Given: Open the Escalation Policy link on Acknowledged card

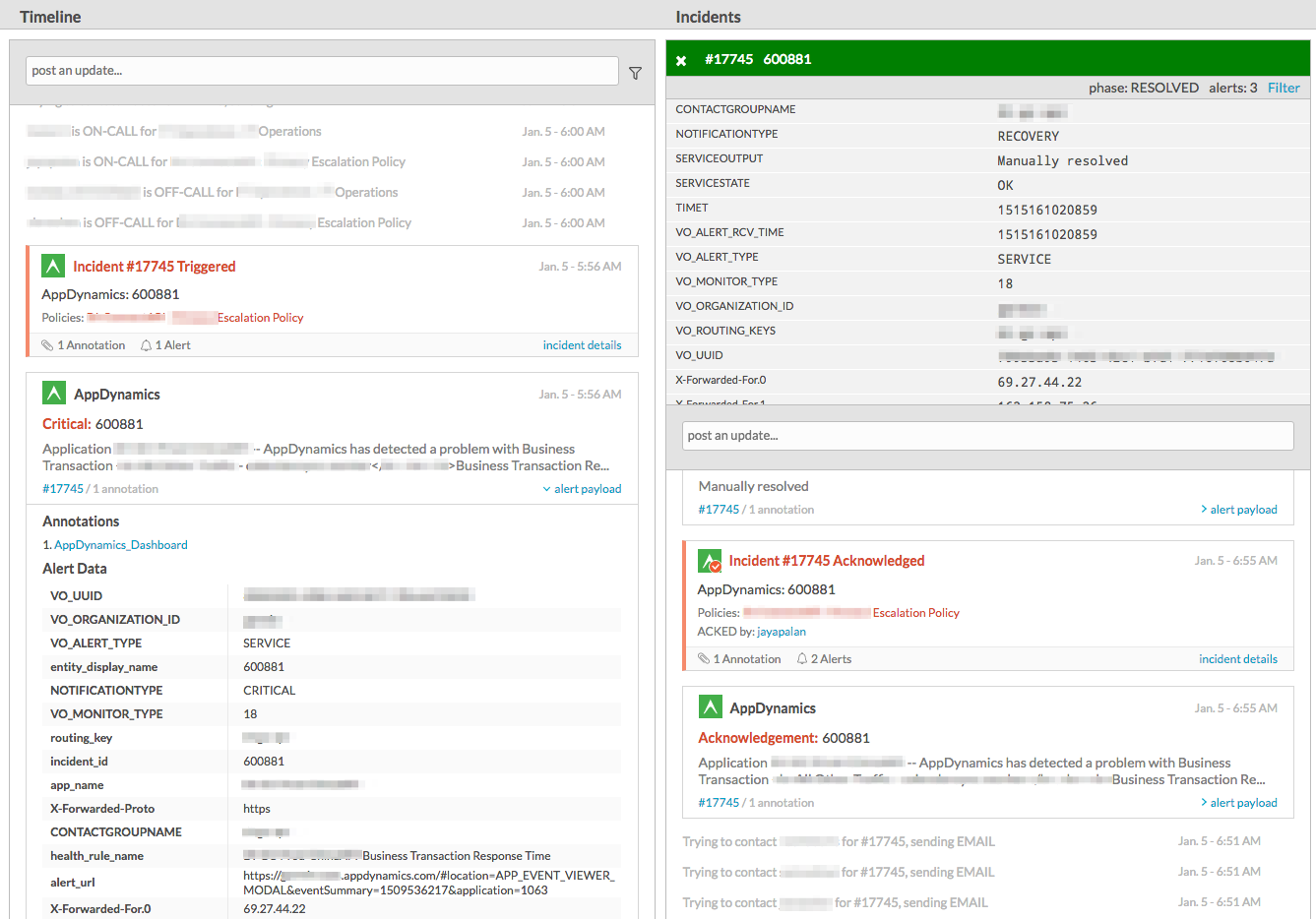Looking at the screenshot, I should 915,613.
